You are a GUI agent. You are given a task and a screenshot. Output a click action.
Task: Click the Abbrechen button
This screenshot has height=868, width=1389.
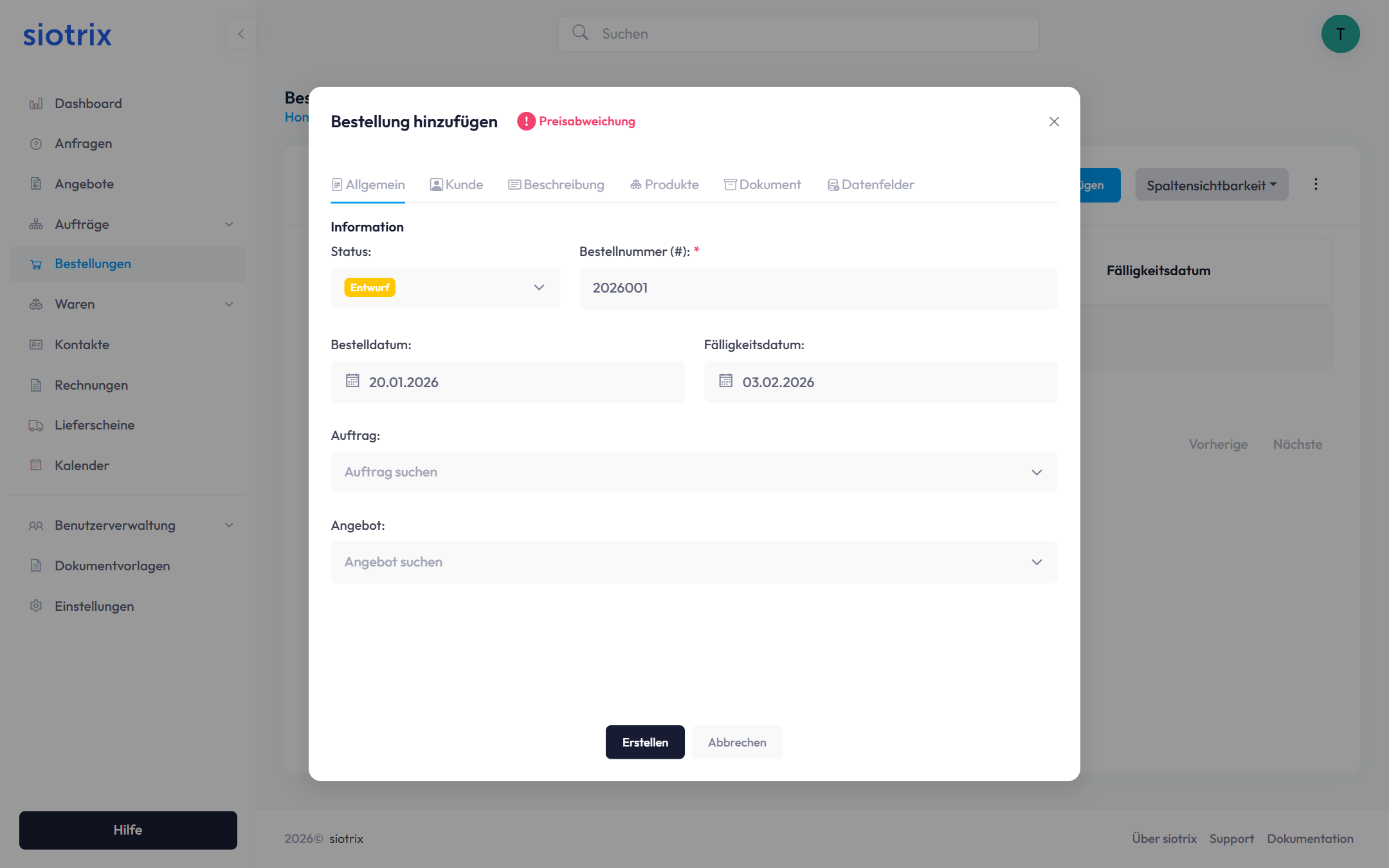737,743
